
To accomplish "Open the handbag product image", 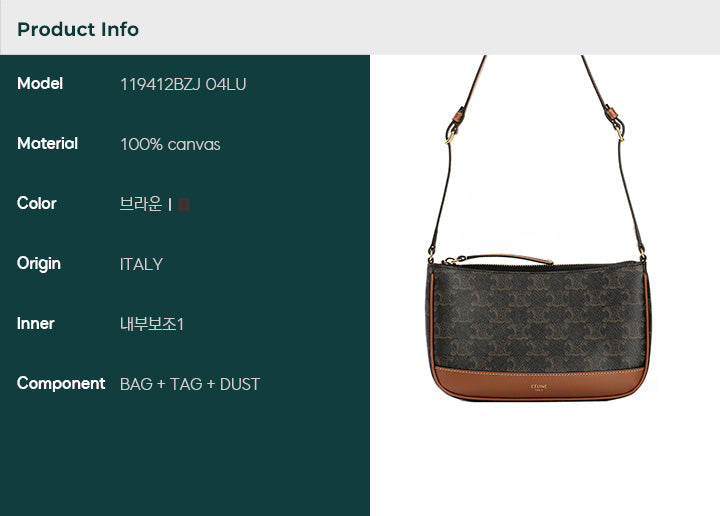I will [x=538, y=228].
